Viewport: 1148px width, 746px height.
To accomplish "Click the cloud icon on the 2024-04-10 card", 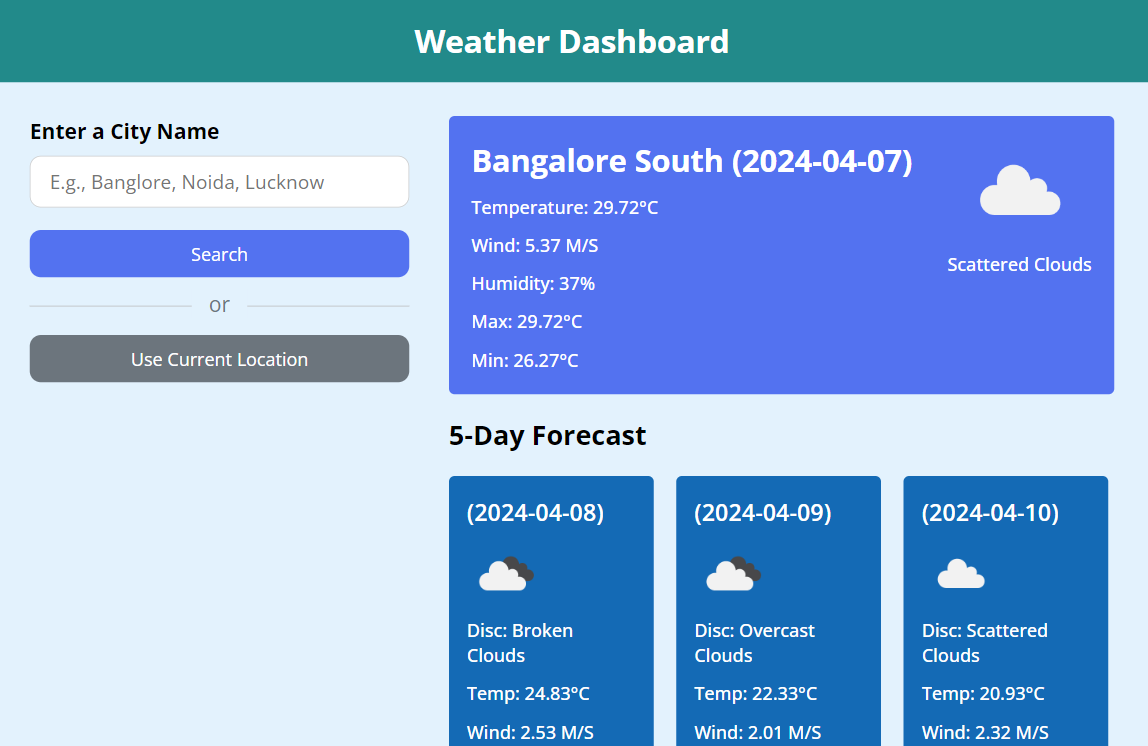I will 961,574.
